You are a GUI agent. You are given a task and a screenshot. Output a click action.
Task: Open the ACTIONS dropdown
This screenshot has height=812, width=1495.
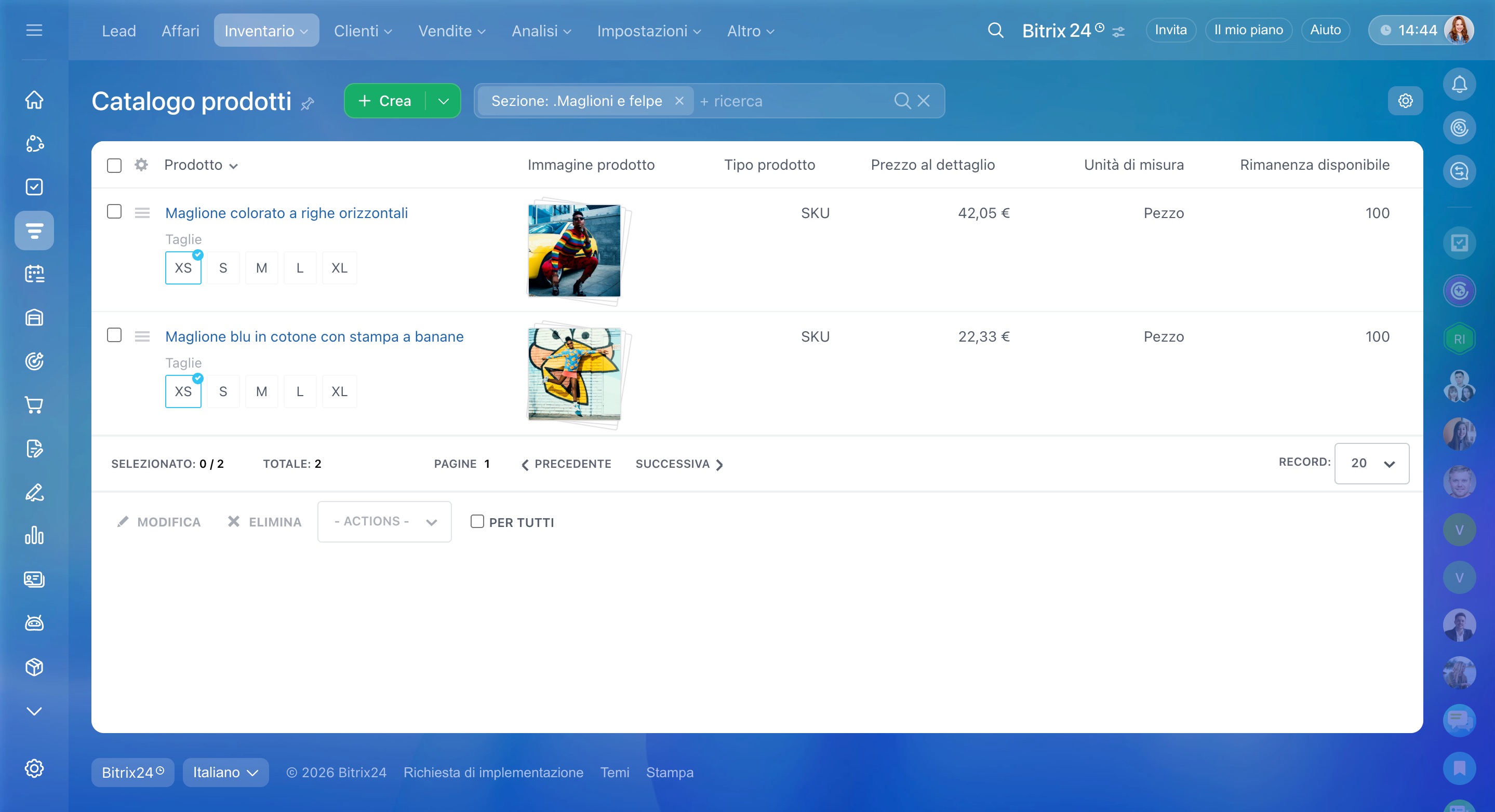coord(384,521)
